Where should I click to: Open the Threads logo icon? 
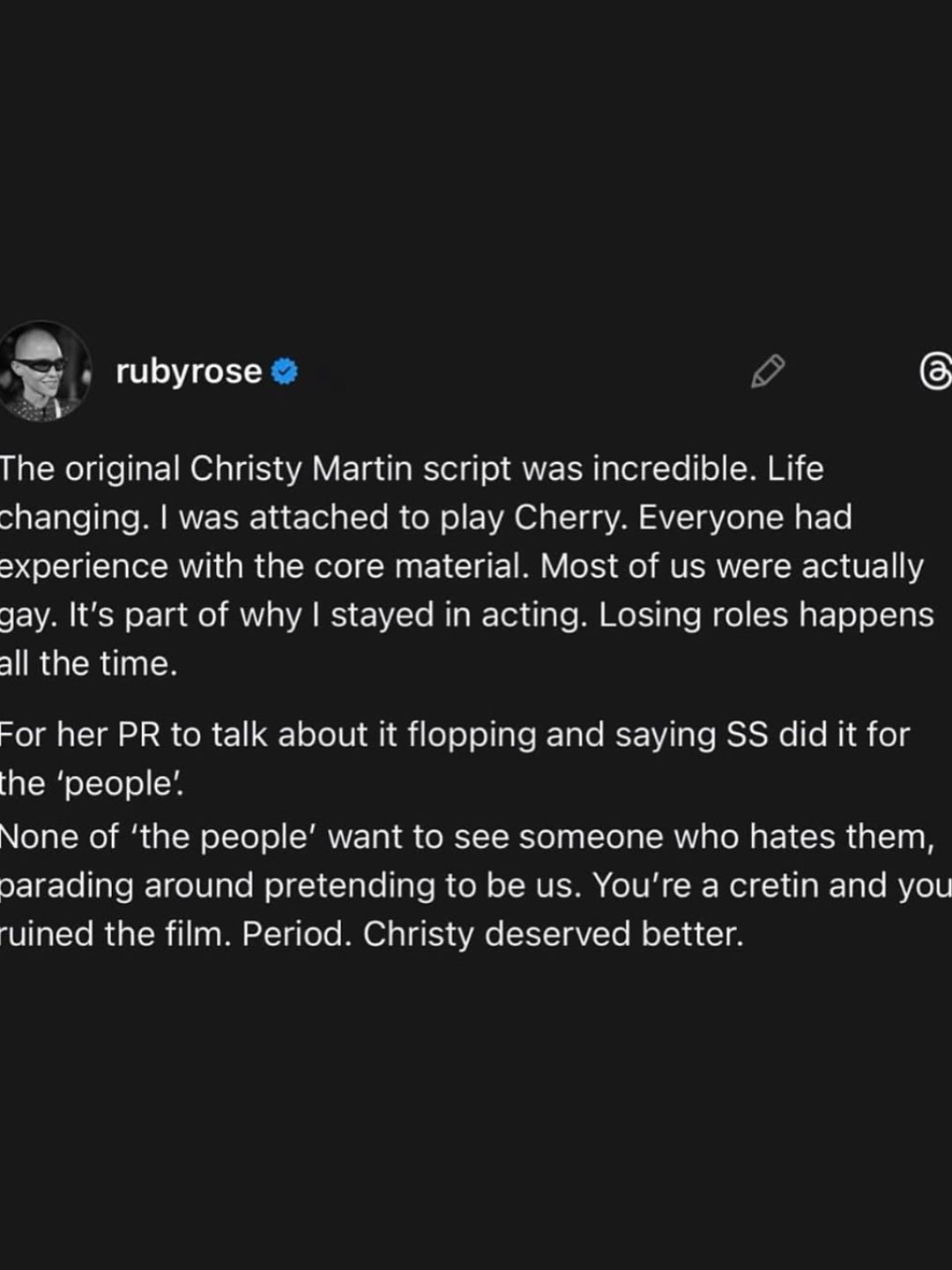coord(934,371)
